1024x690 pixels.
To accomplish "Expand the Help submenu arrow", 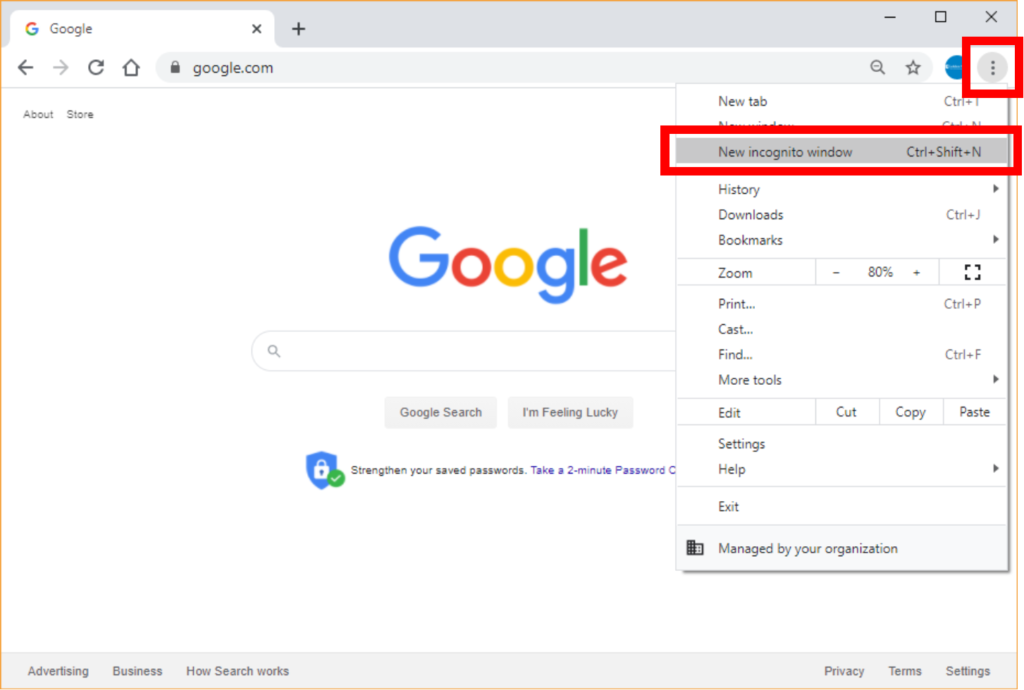I will (x=995, y=469).
